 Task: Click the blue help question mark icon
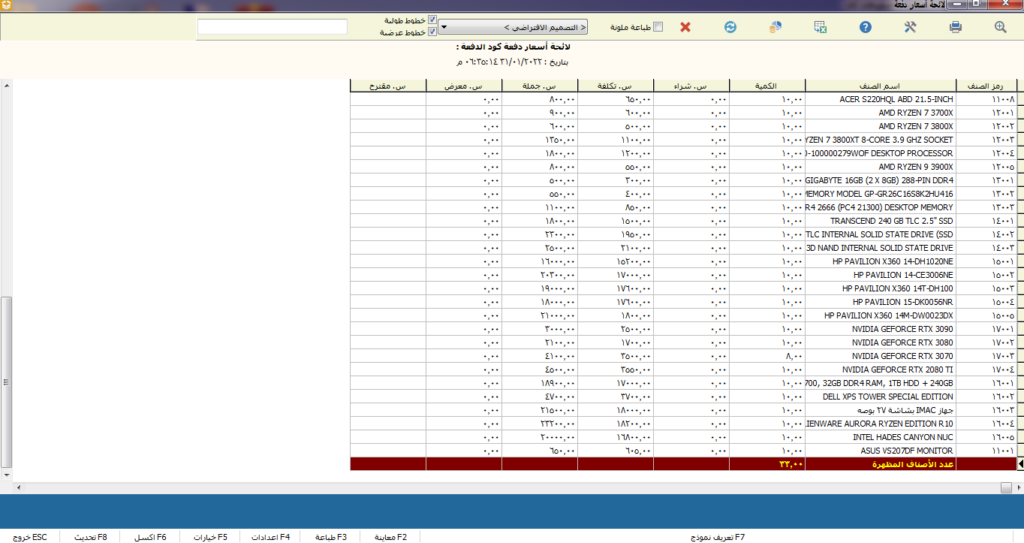point(865,27)
